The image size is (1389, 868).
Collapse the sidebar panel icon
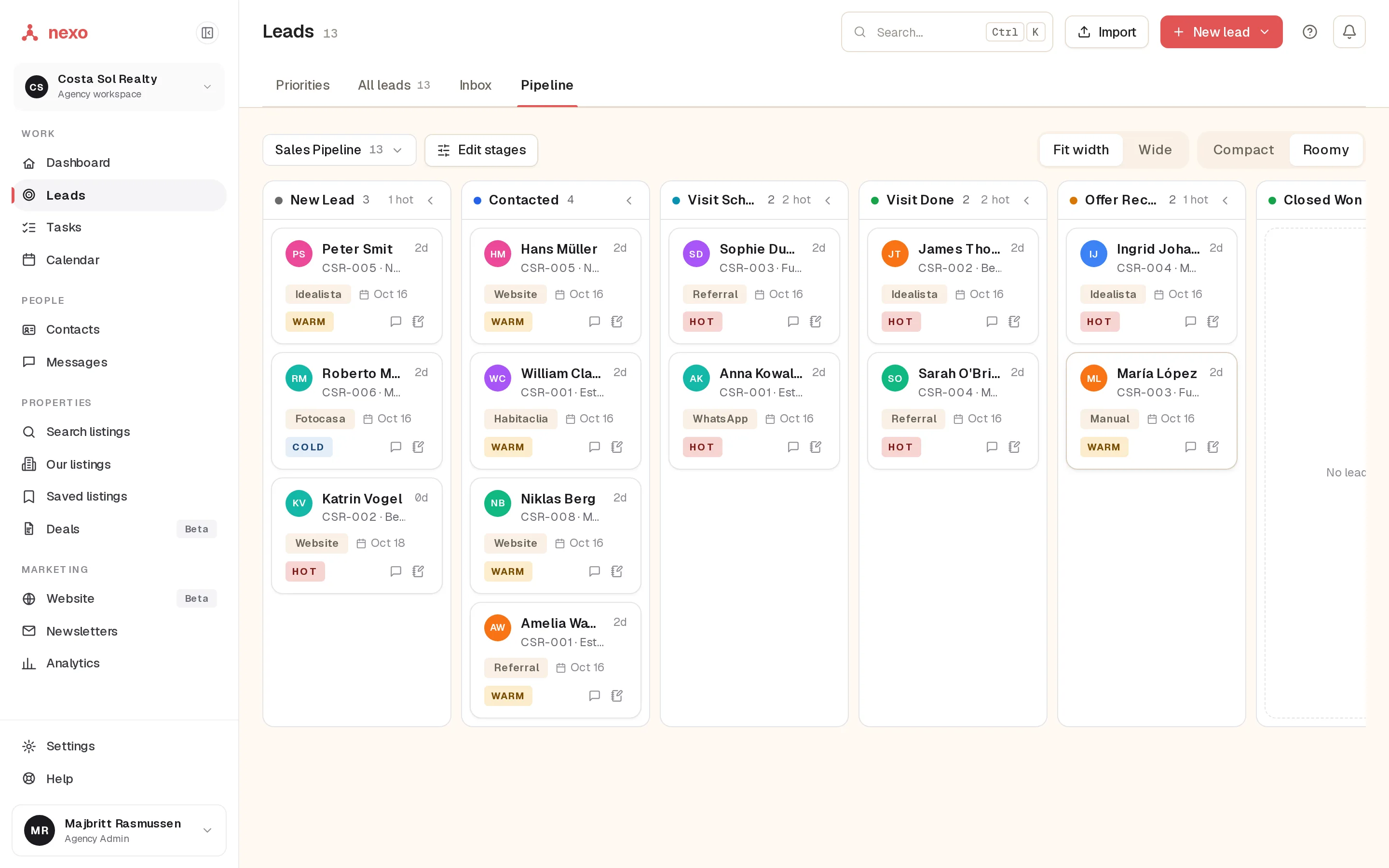click(x=207, y=33)
